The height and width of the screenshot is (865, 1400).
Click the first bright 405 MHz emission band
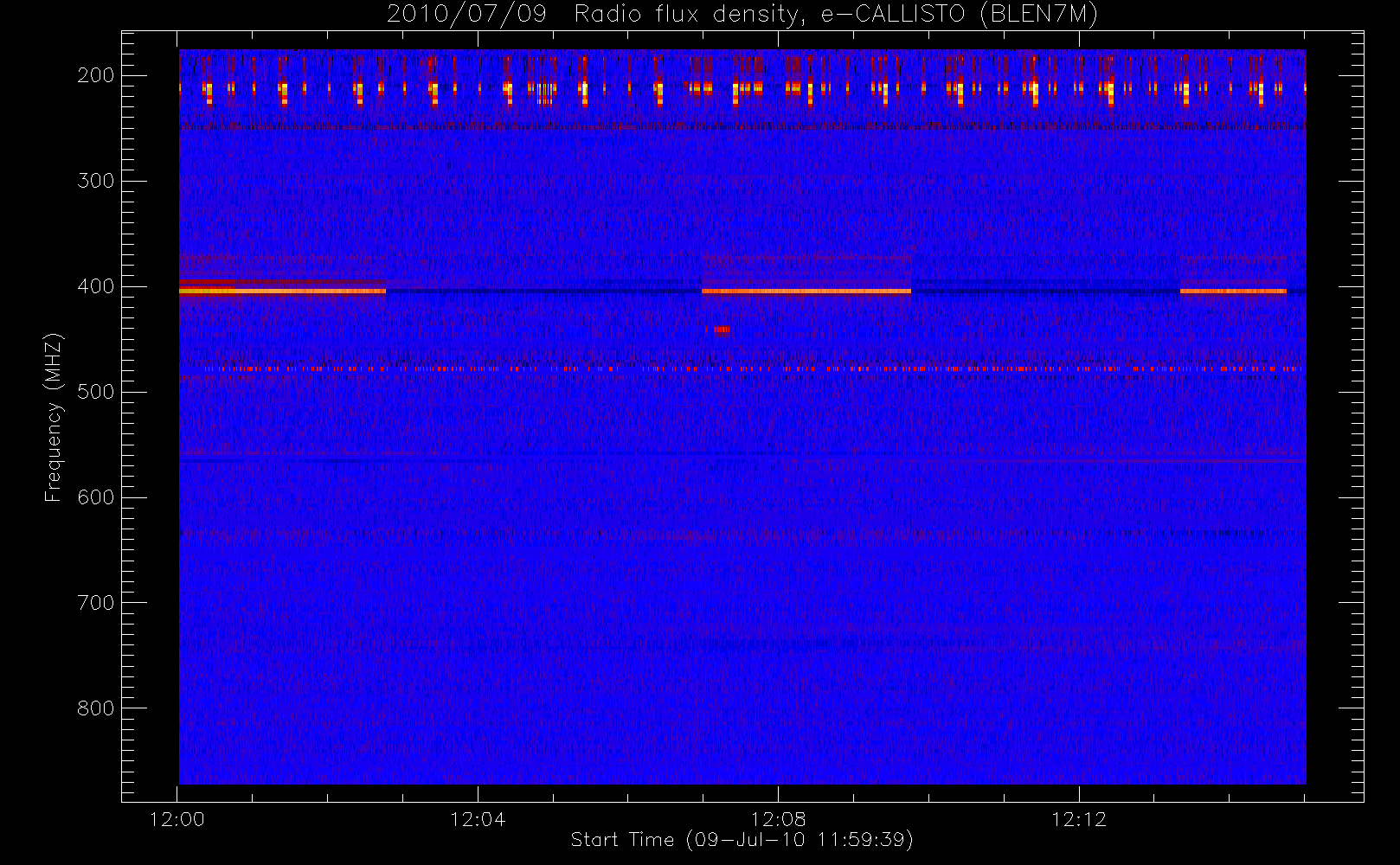pyautogui.click(x=282, y=292)
